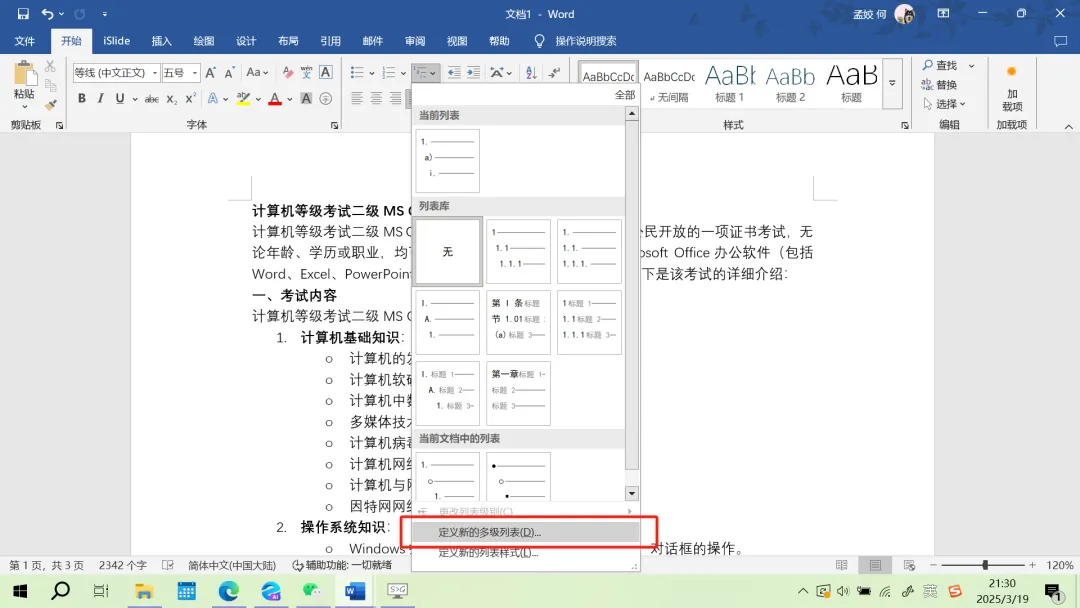The width and height of the screenshot is (1080, 608).
Task: Select the 第一章 标题 list thumbnail
Action: tap(519, 393)
